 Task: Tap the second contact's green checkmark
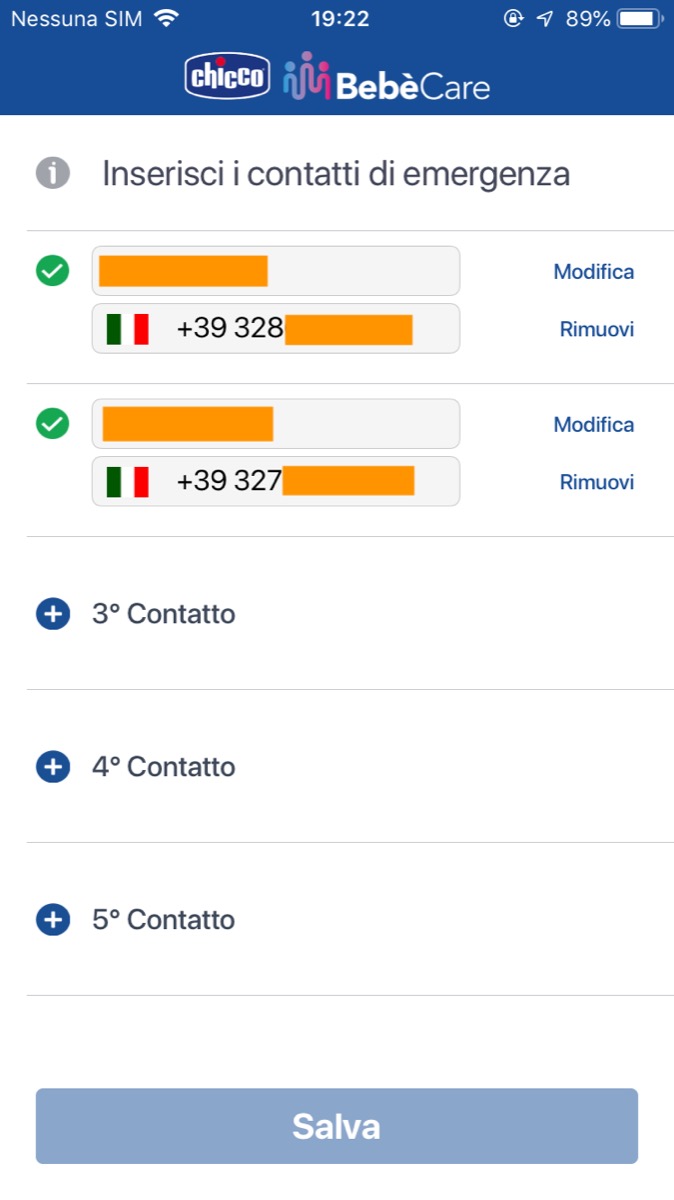[53, 424]
